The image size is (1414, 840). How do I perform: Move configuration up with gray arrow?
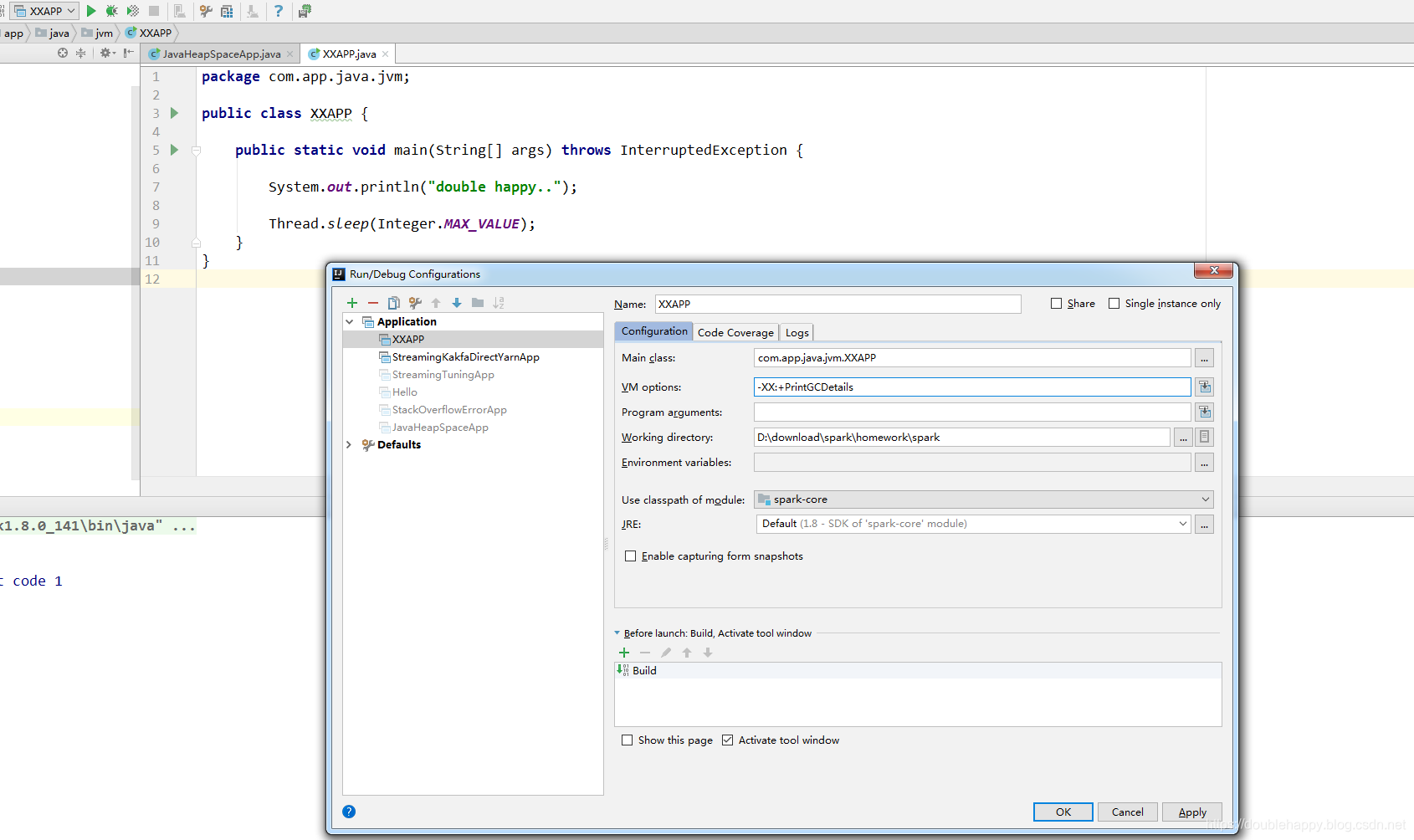point(436,303)
